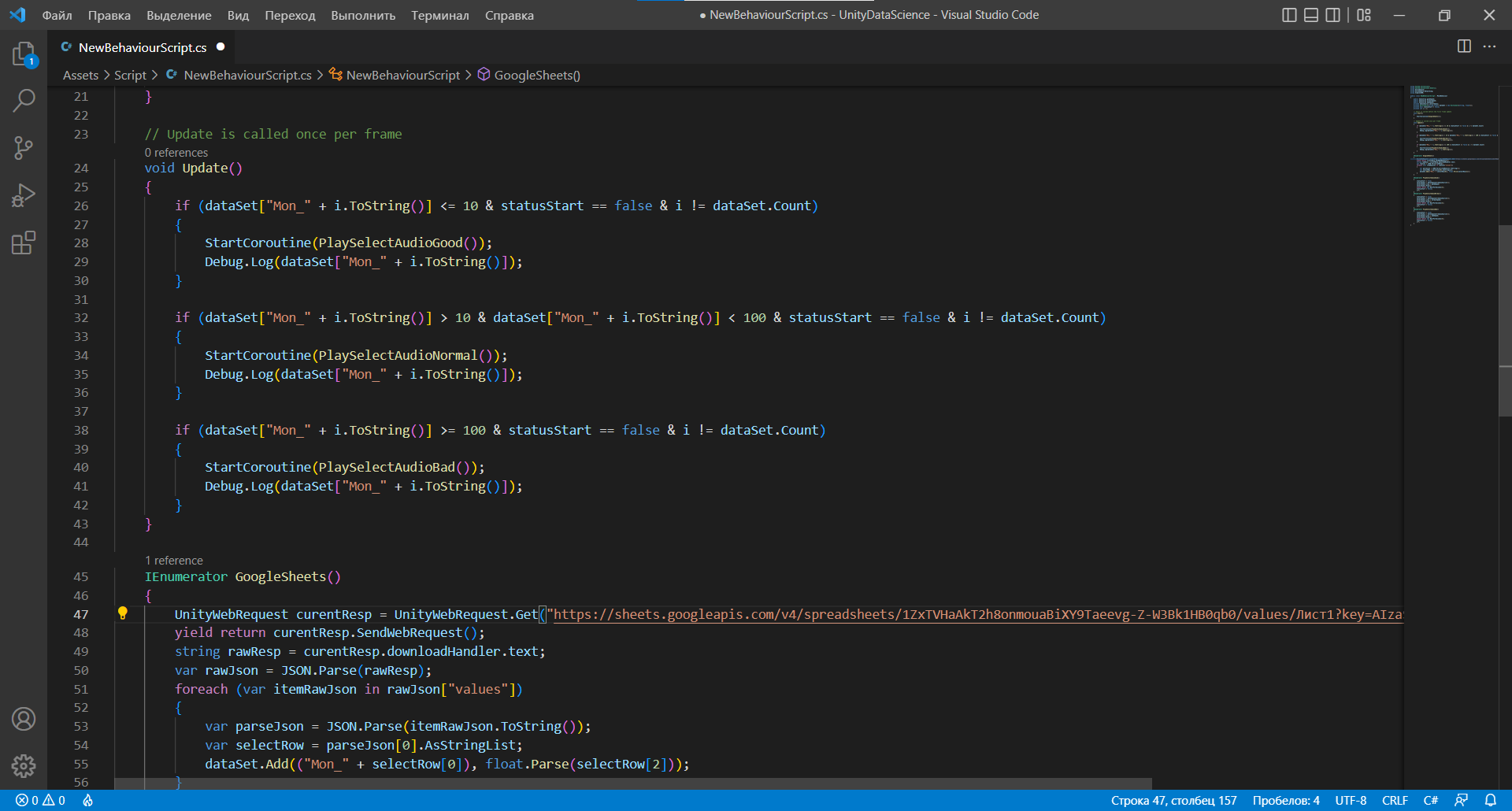This screenshot has width=1512, height=811.
Task: Change indentation via Пробелов: 4
Action: click(x=1286, y=800)
